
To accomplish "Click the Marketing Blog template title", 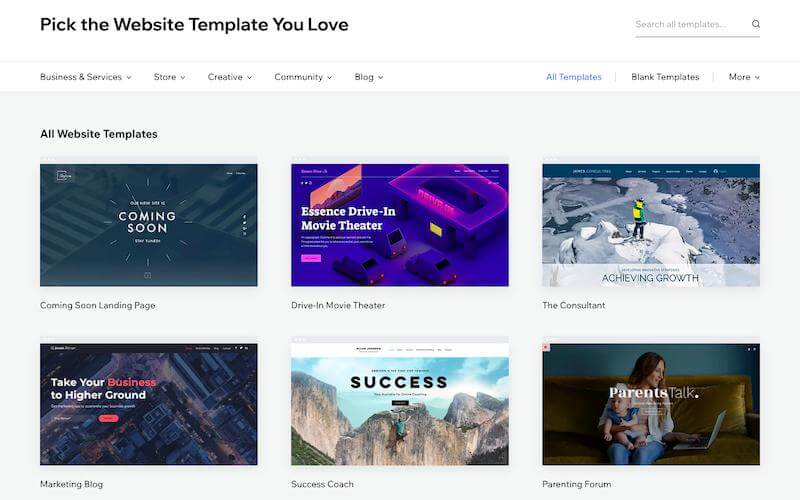I will tap(71, 484).
